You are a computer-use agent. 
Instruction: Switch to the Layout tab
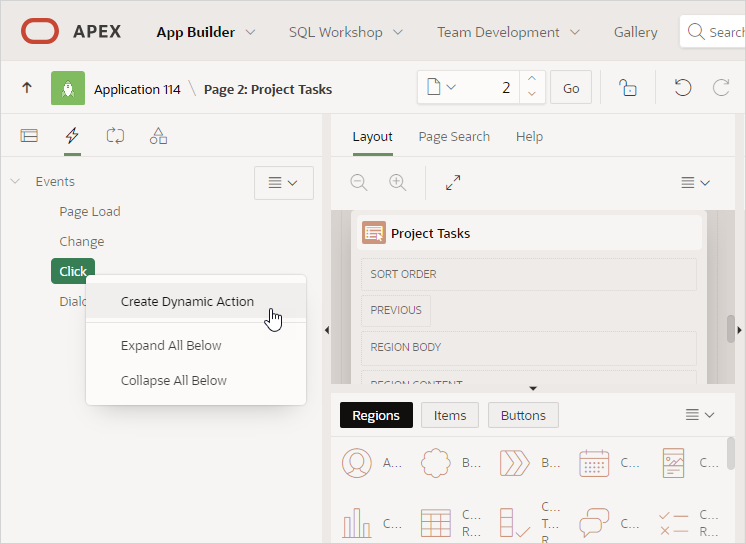(x=373, y=137)
